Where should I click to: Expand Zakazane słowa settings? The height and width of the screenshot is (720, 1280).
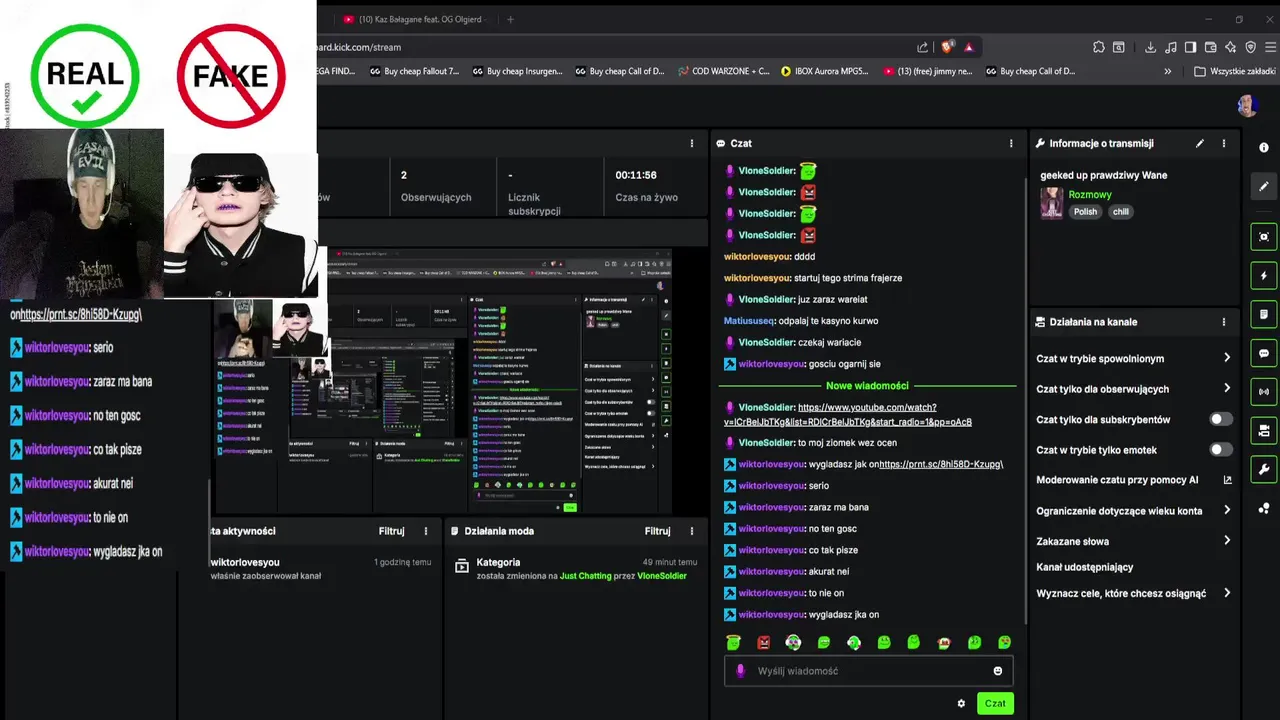point(1132,541)
